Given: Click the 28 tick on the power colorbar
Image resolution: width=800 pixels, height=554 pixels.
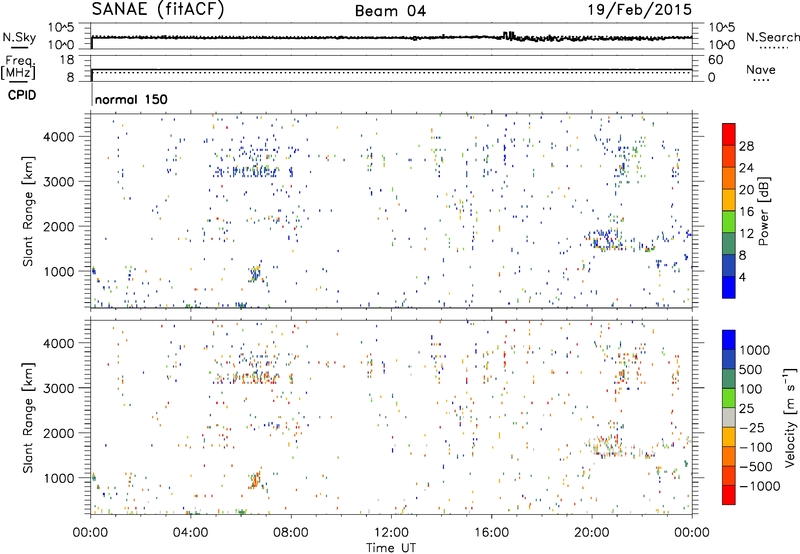Looking at the screenshot, I should 746,146.
